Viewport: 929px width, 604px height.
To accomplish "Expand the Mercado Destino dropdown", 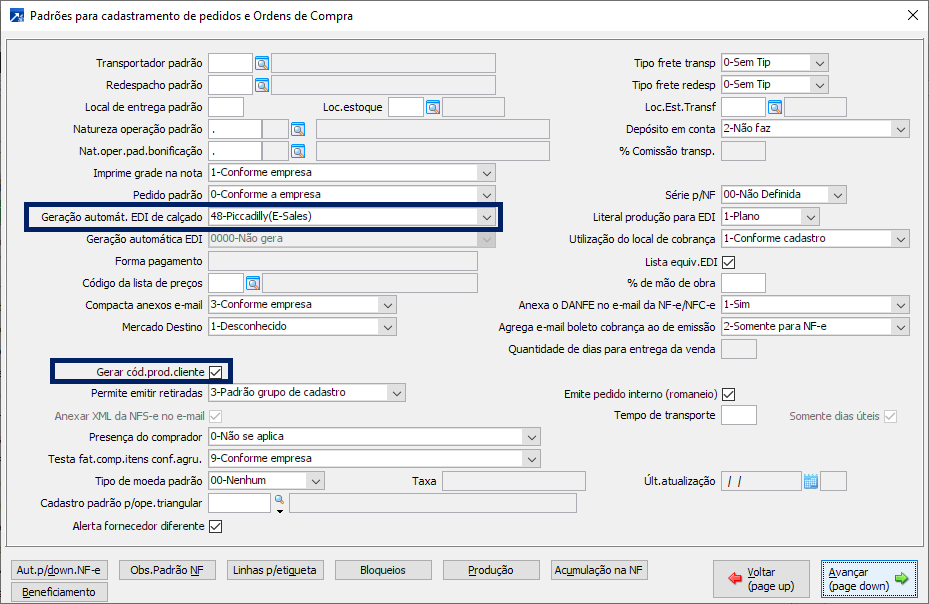I will point(387,327).
